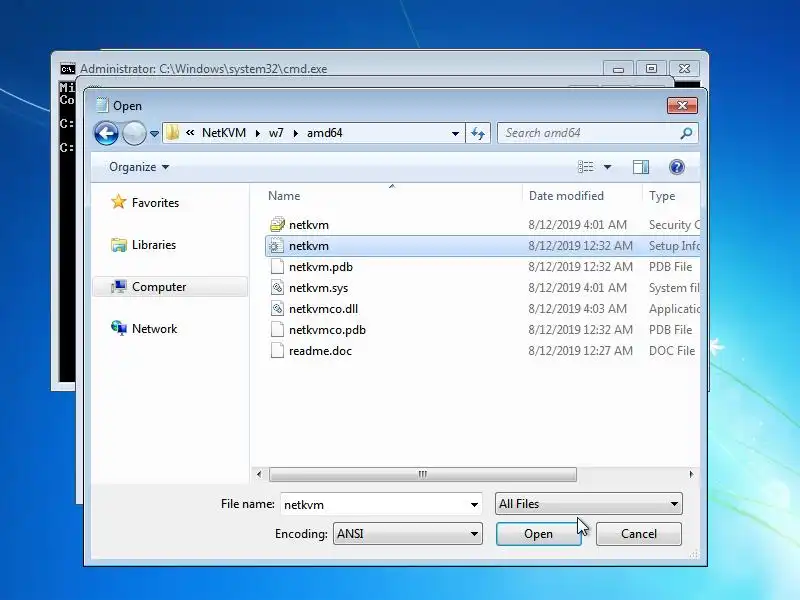
Task: Open the File name dropdown arrow
Action: 474,505
